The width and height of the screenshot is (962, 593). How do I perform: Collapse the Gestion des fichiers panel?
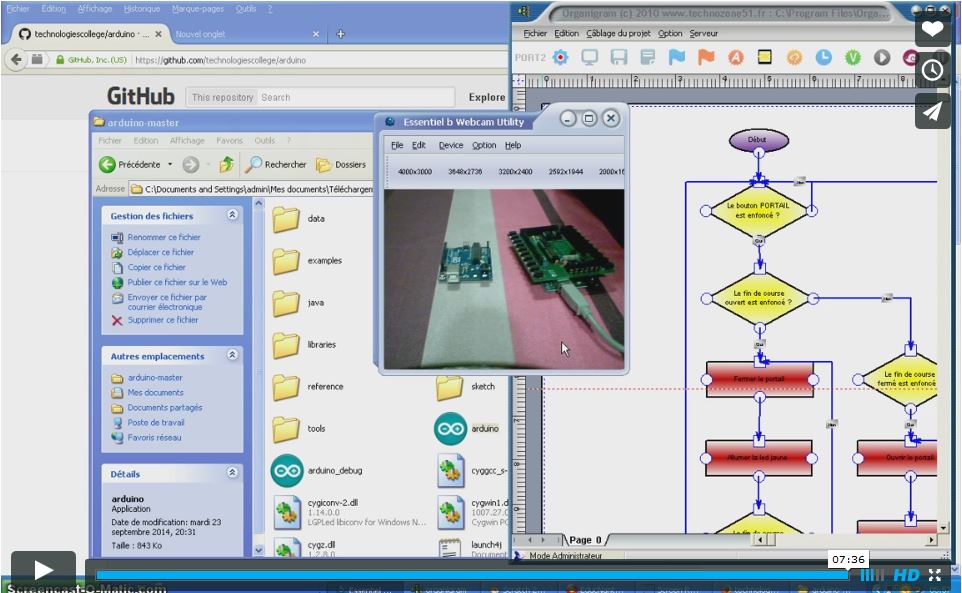232,215
